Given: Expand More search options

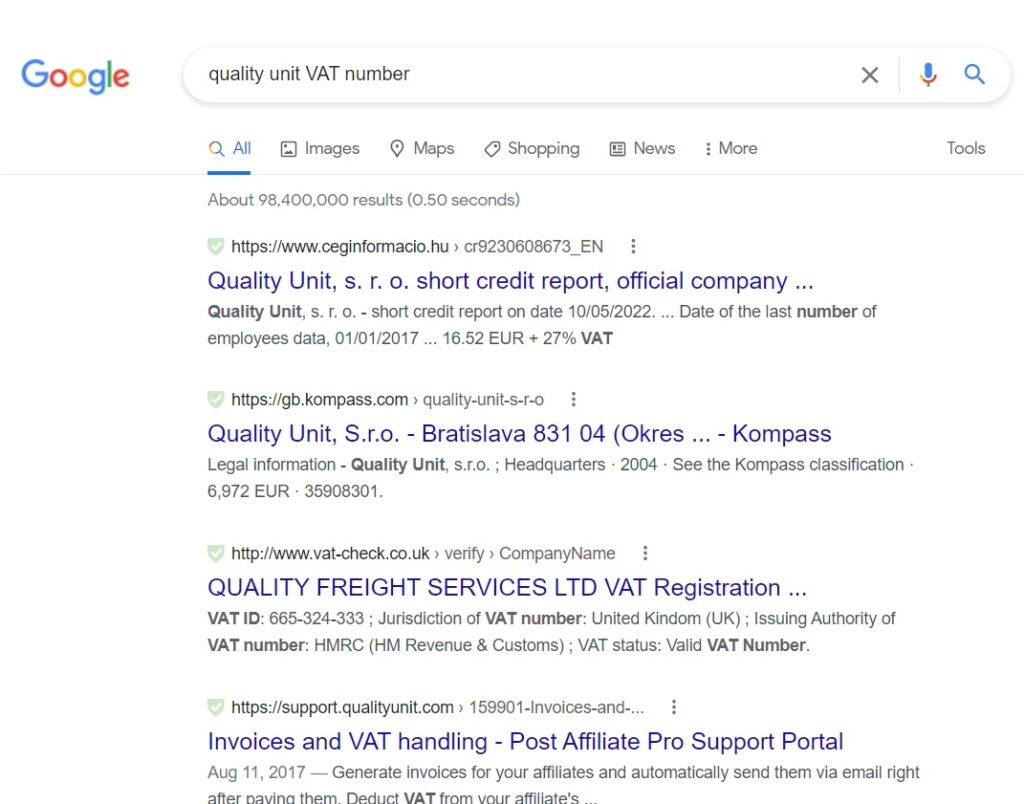Looking at the screenshot, I should click(731, 147).
